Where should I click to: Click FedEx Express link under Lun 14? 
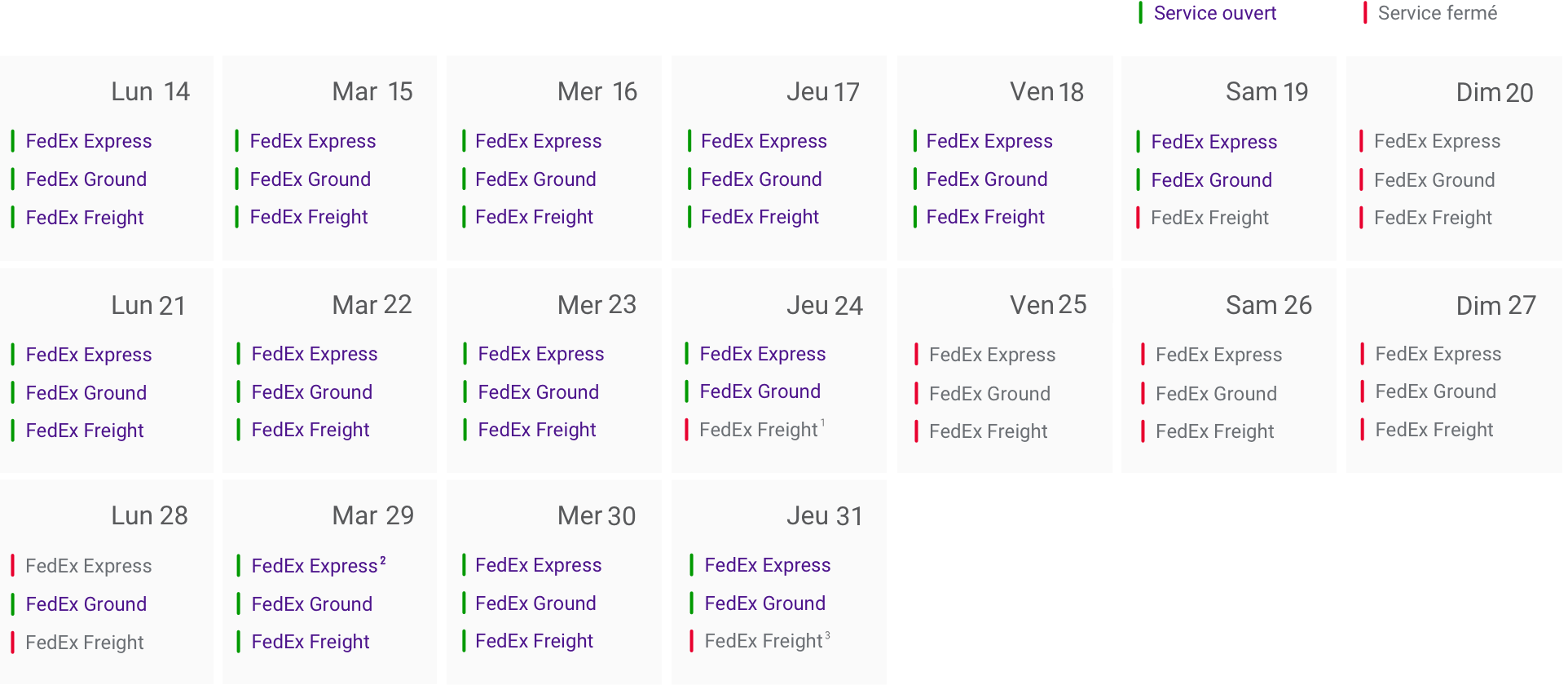89,141
